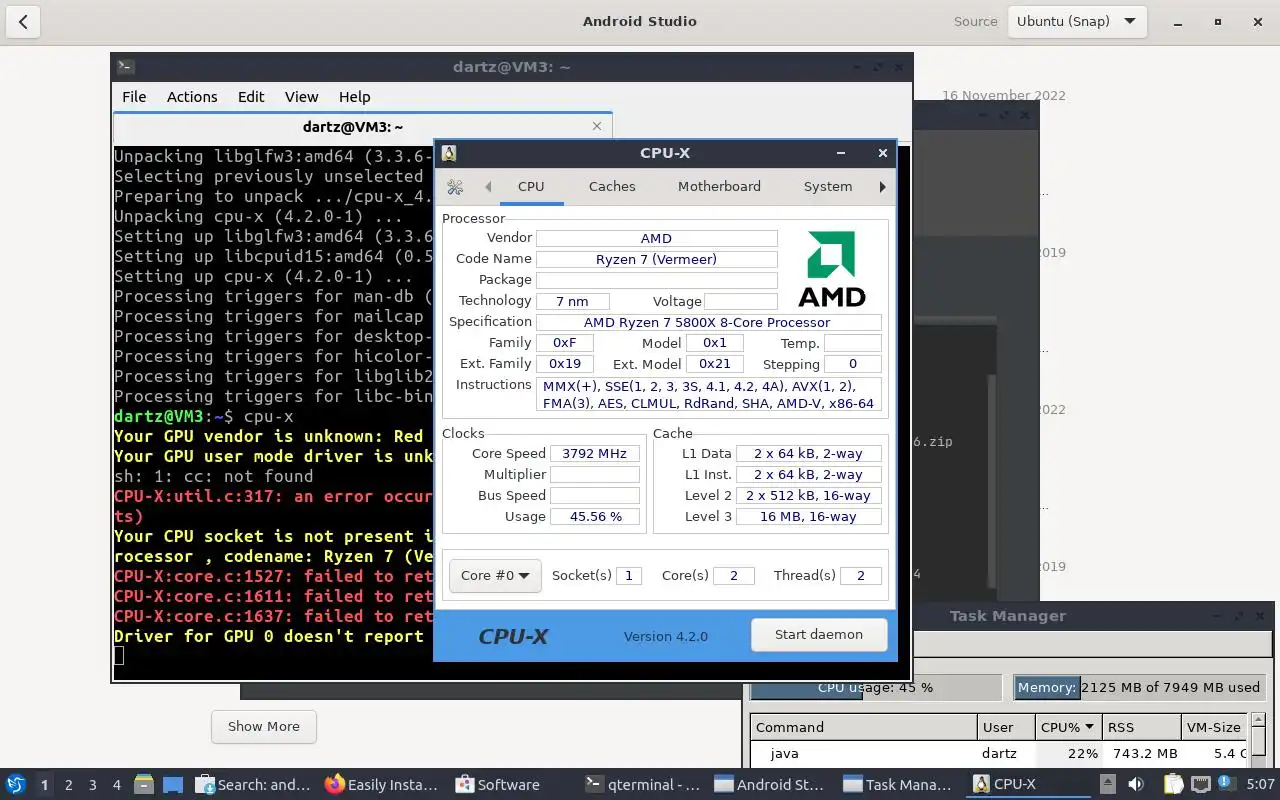Sort Task Manager by RSS column
The image size is (1280, 800).
tap(1141, 727)
